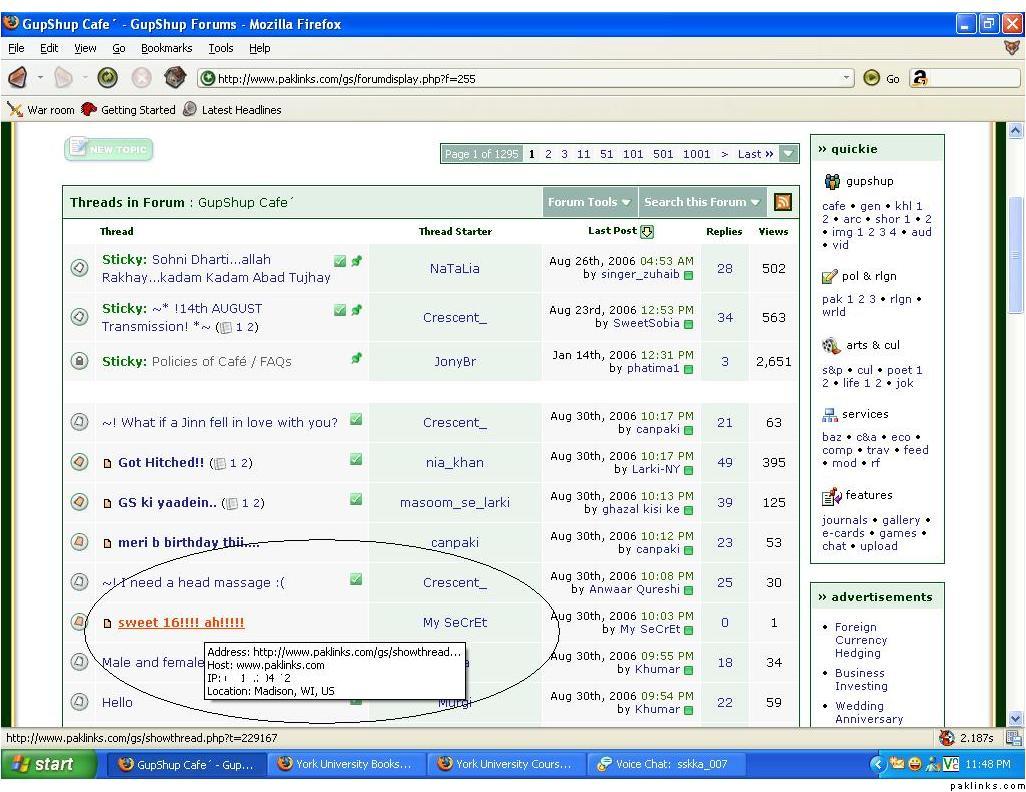The height and width of the screenshot is (792, 1026).
Task: Open the 'sweet 16!!!! ah!!!!!' thread link
Action: [x=181, y=623]
